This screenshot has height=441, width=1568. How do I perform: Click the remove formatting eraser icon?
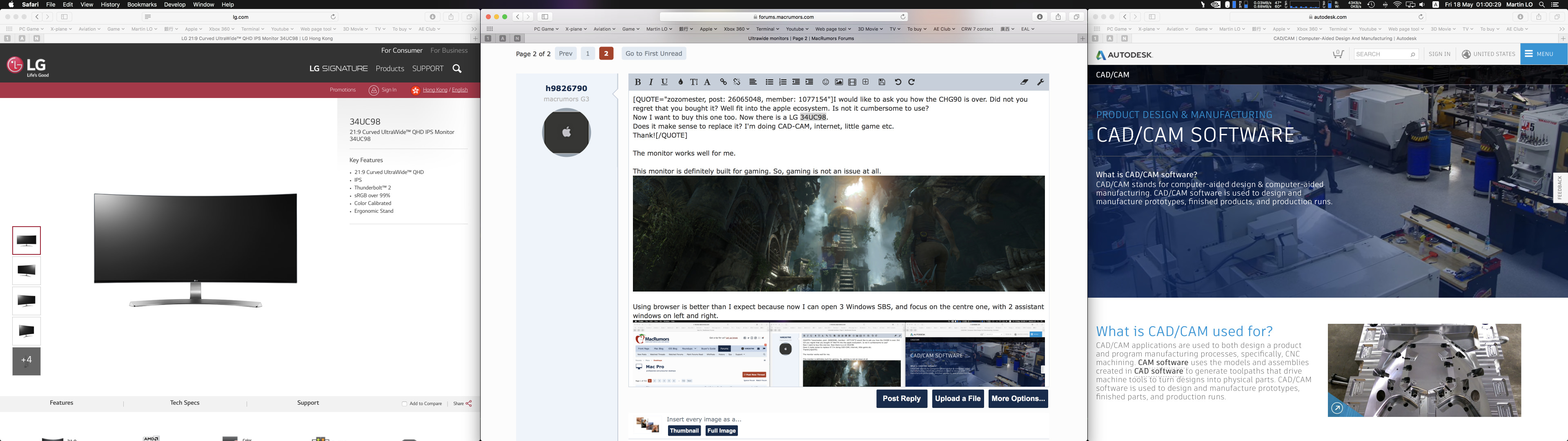tap(1025, 82)
